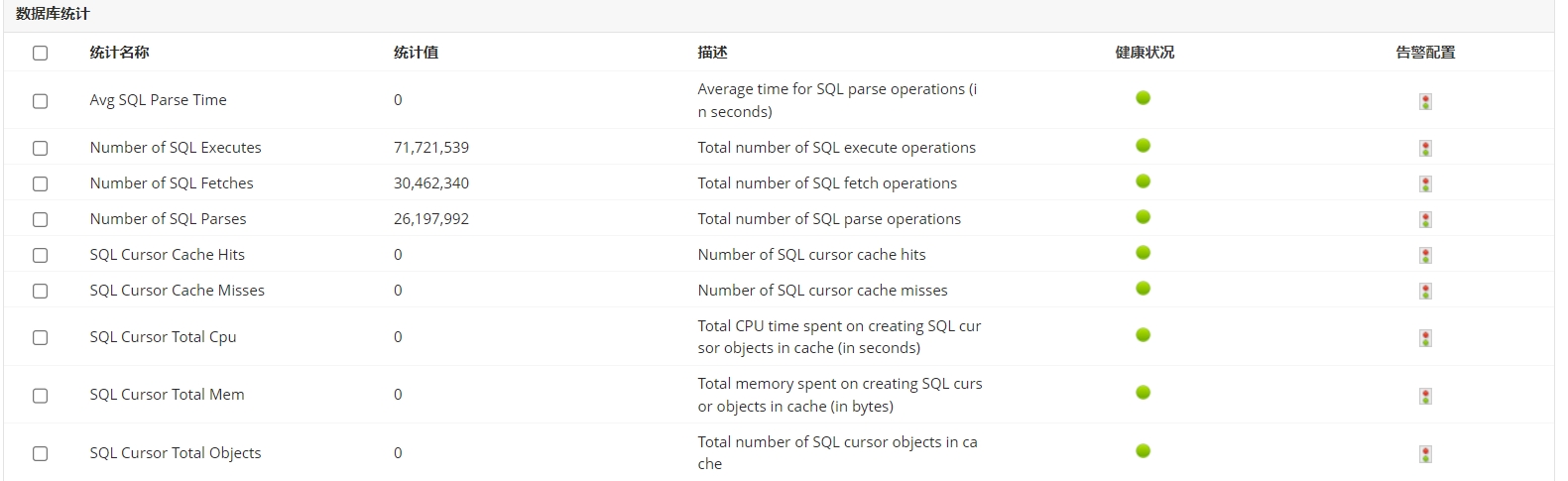The height and width of the screenshot is (481, 1568).
Task: Click alarm config icon for SQL Cursor Total Cpu
Action: (x=1424, y=338)
